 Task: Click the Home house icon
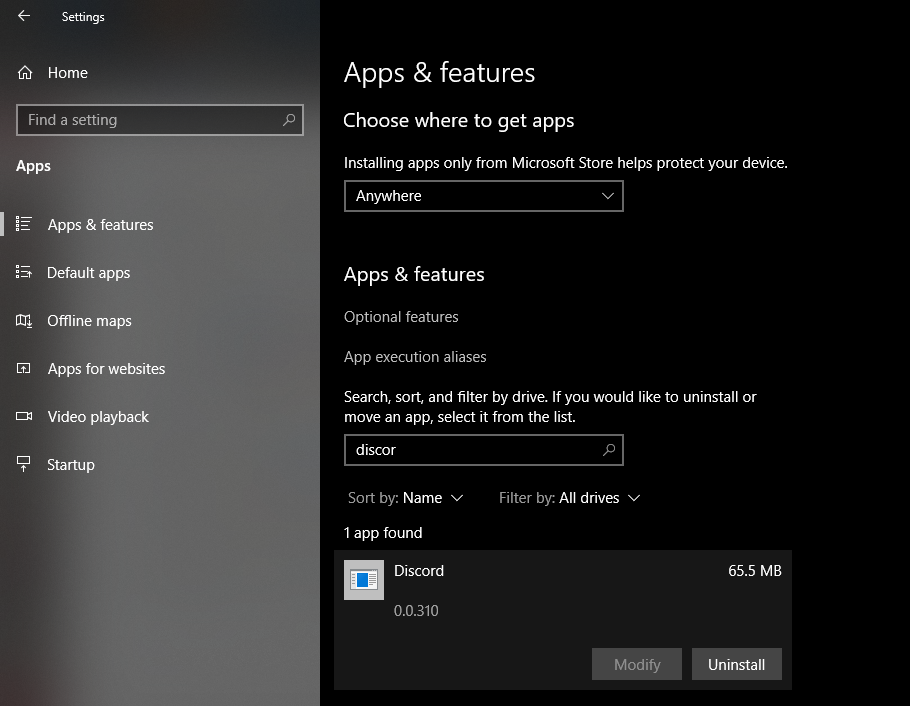click(x=24, y=73)
